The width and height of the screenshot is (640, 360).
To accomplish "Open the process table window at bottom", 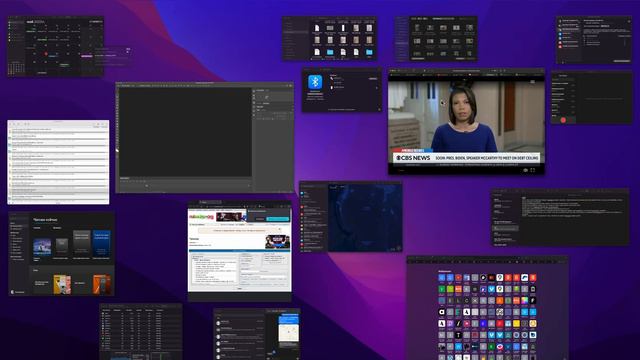I will pyautogui.click(x=141, y=331).
